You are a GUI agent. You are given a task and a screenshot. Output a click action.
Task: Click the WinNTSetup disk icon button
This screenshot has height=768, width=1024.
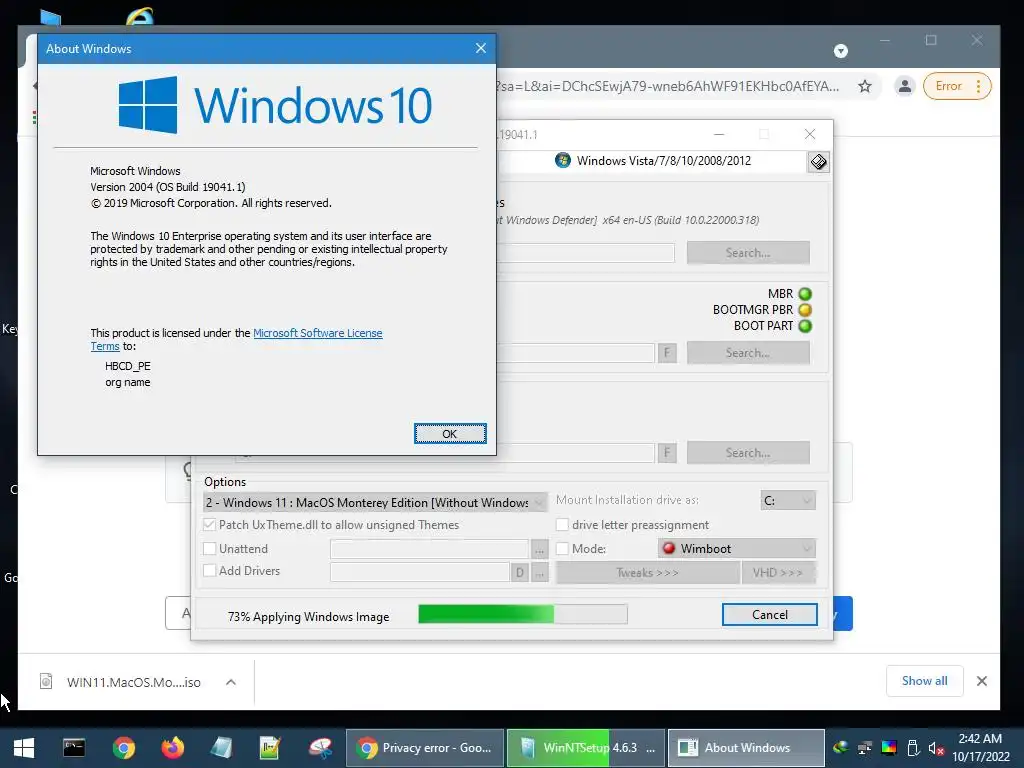818,161
